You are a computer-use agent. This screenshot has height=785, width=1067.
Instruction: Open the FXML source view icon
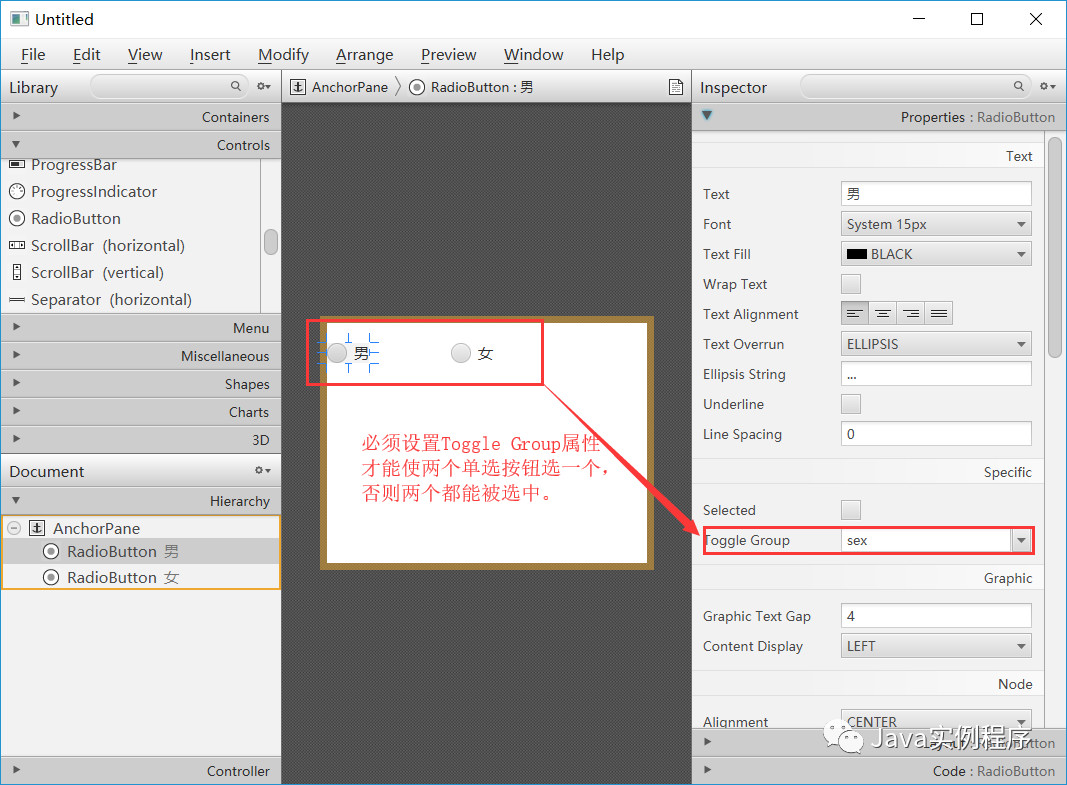coord(676,86)
